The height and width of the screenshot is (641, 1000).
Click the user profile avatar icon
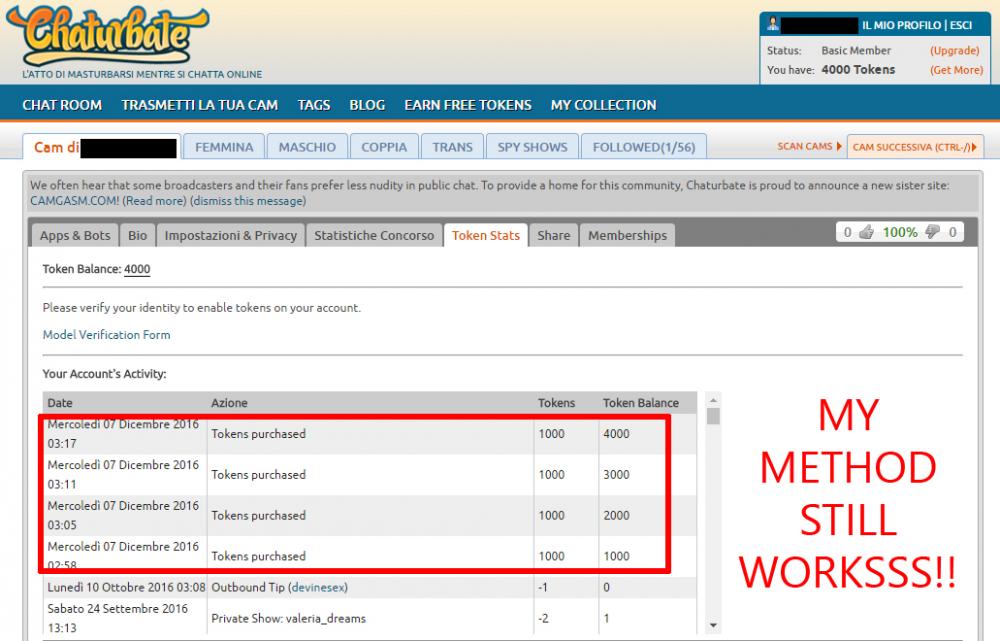click(x=773, y=24)
